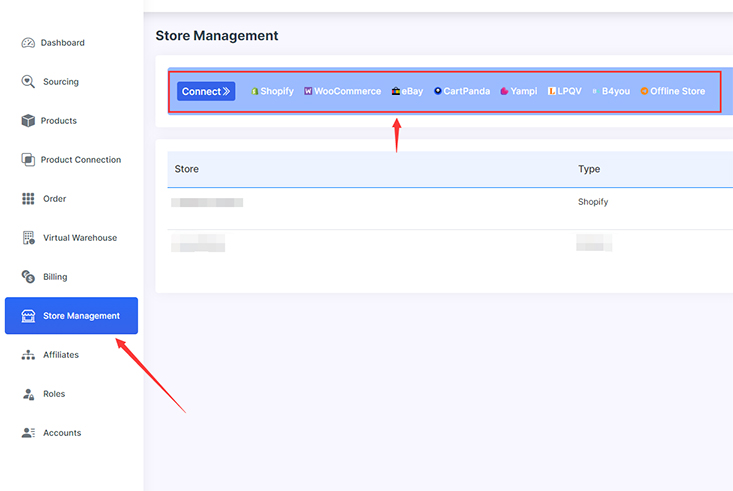The height and width of the screenshot is (491, 733).
Task: Click the Affiliates hierarchy icon
Action: pos(28,355)
